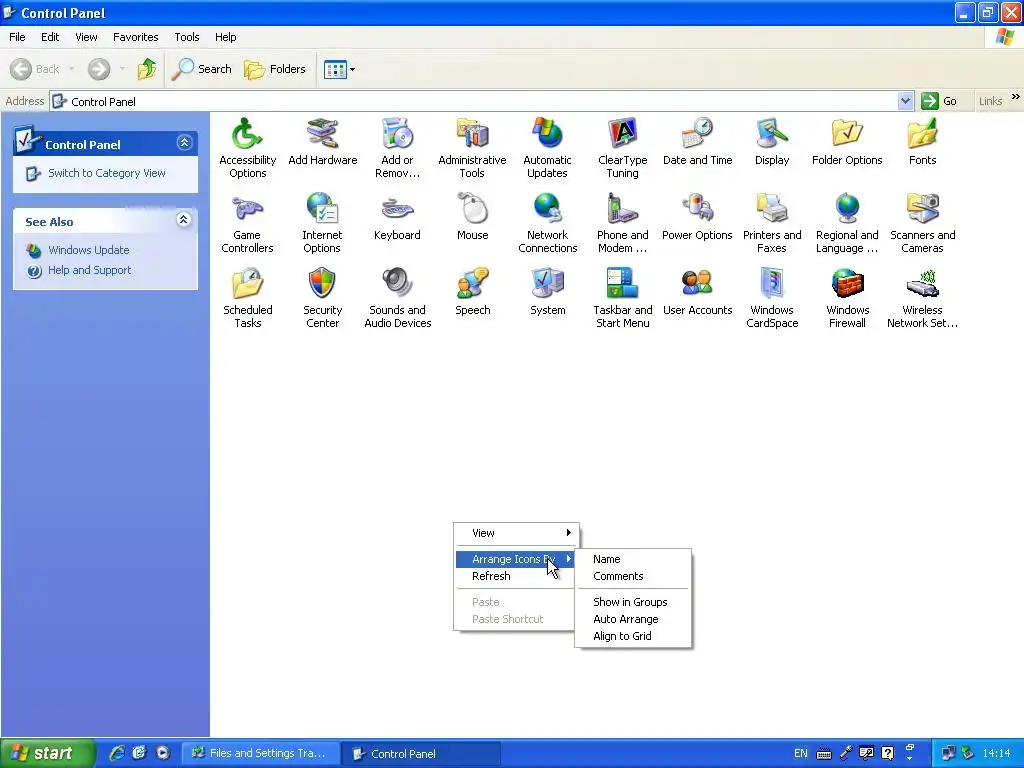Open the Edit menu
This screenshot has height=768, width=1024.
50,37
